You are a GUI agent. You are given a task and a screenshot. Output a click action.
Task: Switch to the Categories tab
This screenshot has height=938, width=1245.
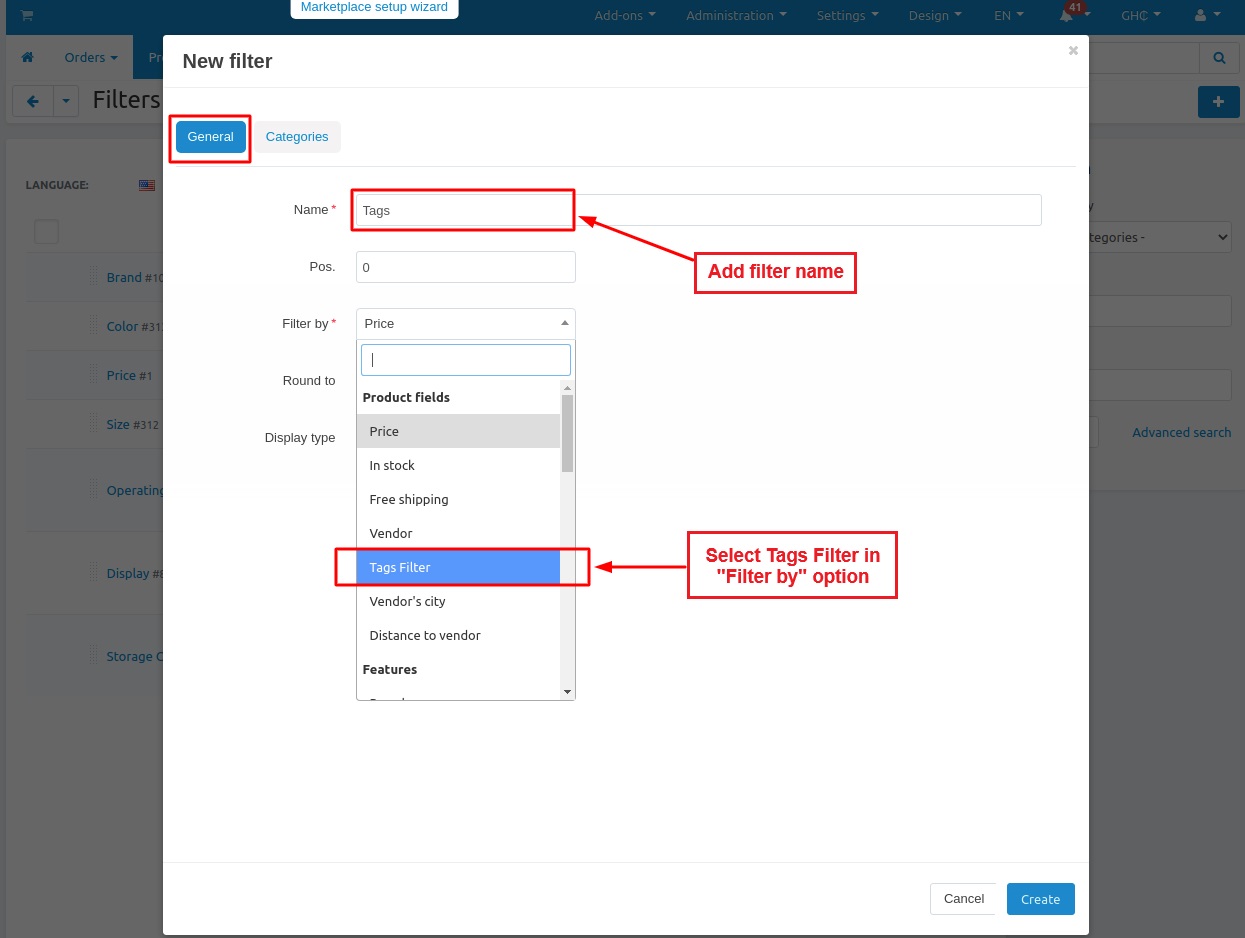(297, 137)
